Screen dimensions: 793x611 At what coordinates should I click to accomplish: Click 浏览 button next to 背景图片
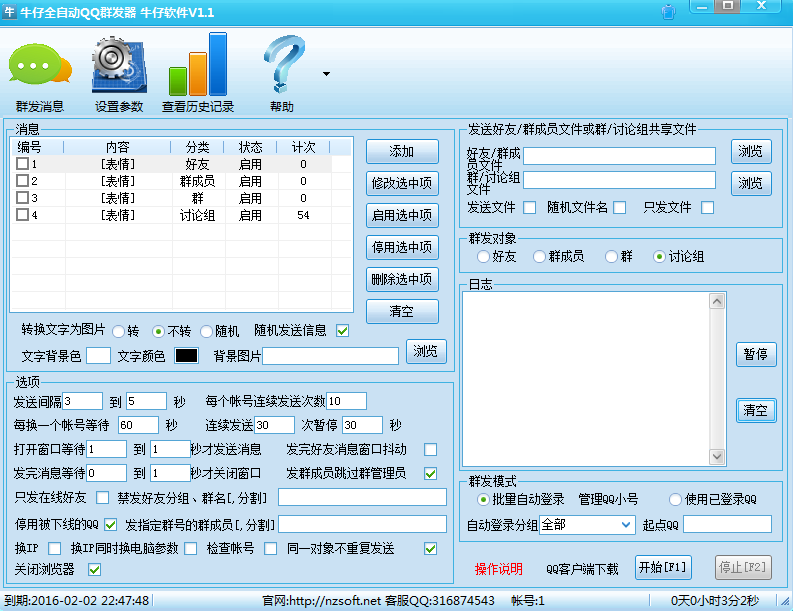426,352
